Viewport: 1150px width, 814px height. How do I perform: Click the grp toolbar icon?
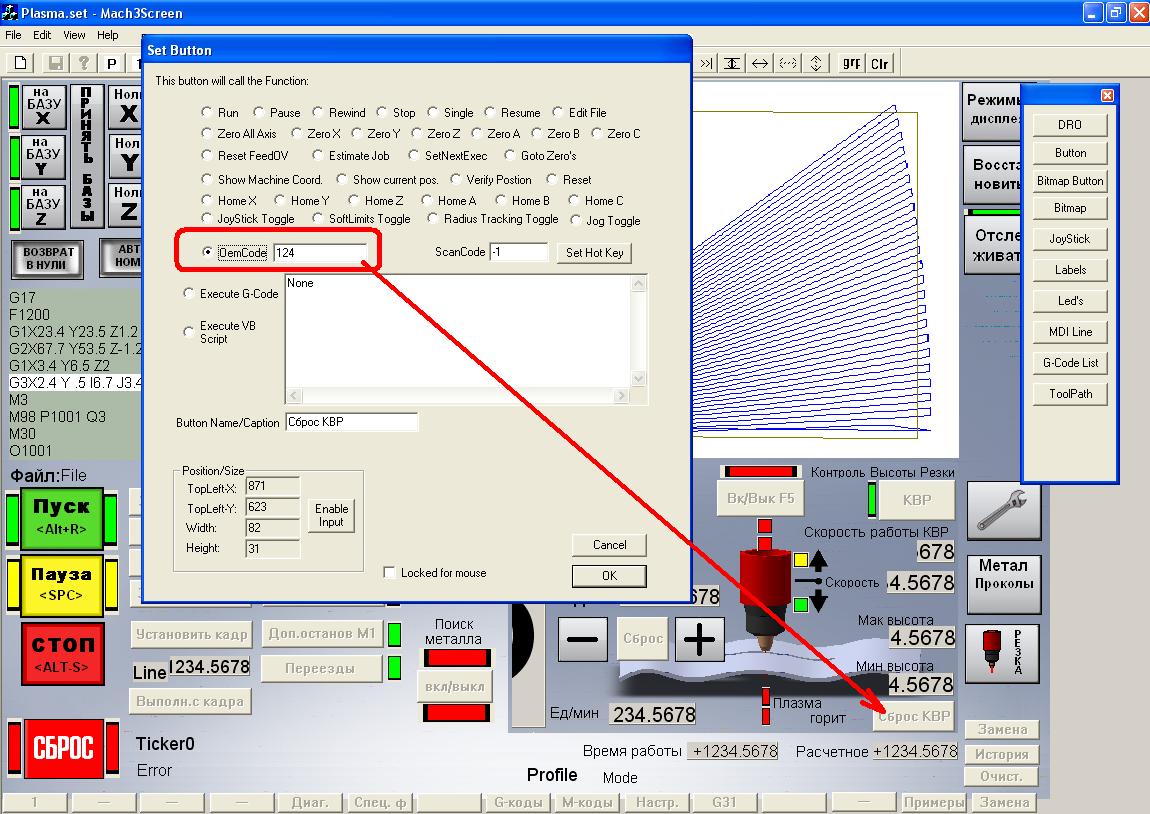point(851,63)
